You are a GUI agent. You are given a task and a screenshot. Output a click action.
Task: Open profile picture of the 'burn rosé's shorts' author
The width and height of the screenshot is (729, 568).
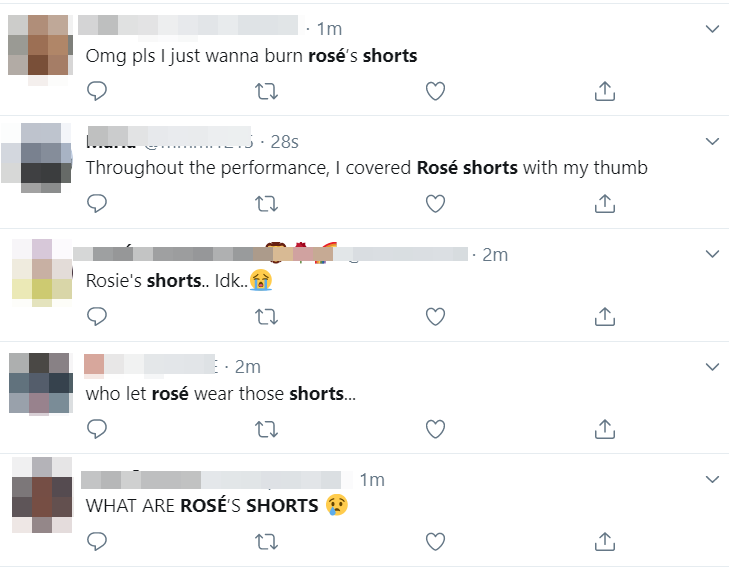tap(41, 45)
